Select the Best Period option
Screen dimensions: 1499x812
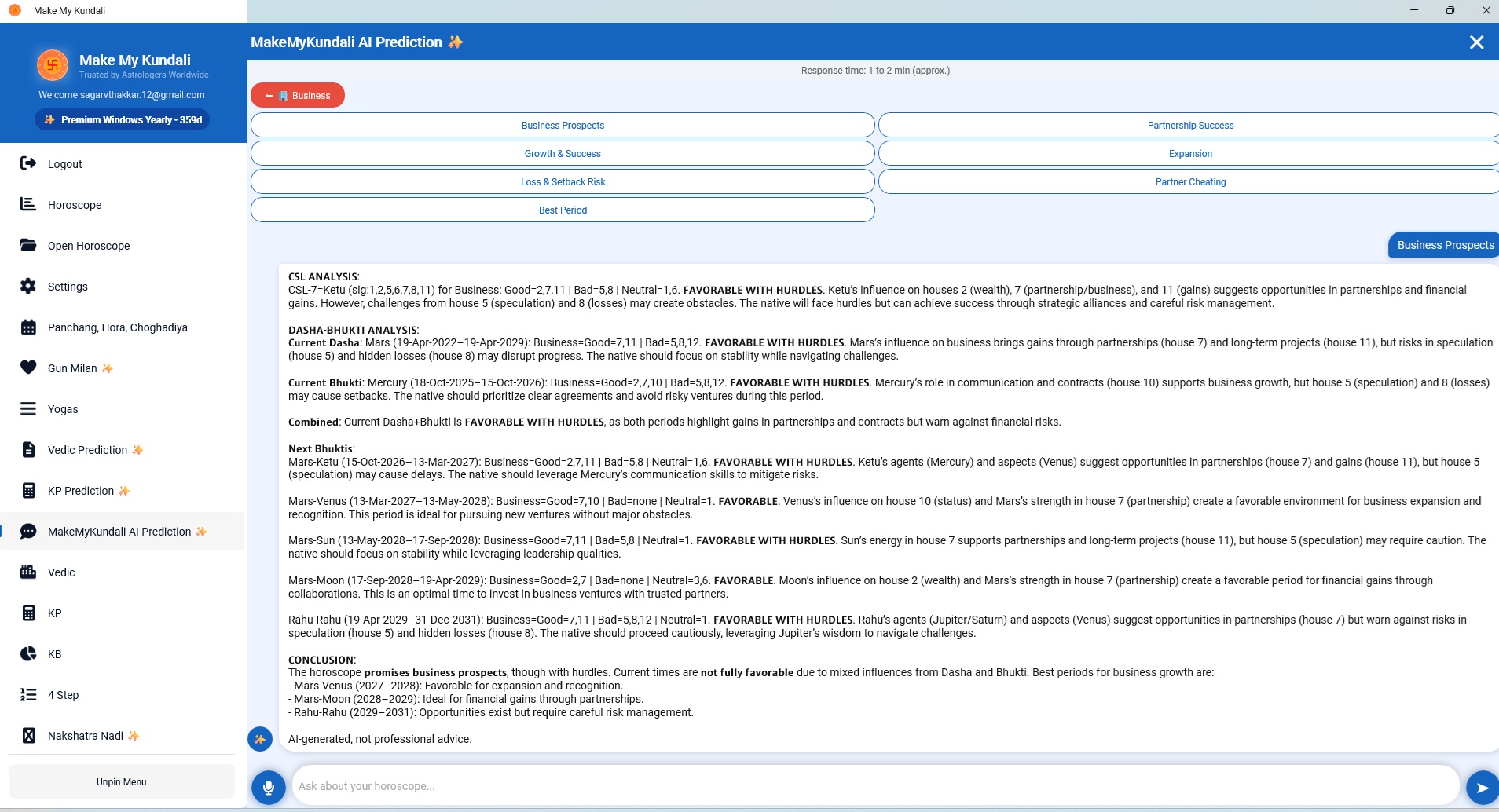563,210
